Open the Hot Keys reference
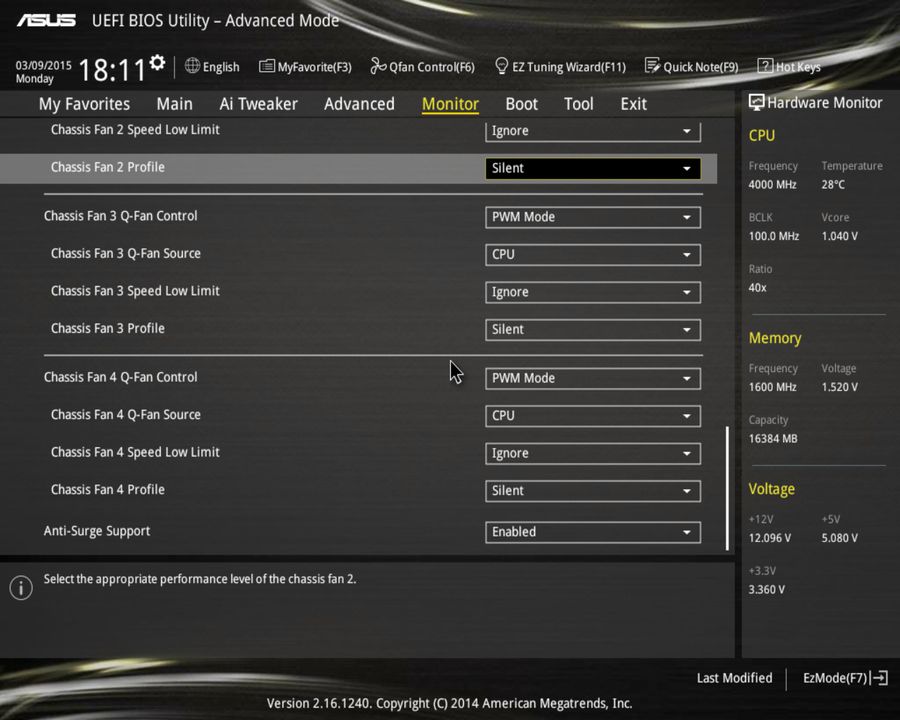The image size is (900, 720). [789, 66]
